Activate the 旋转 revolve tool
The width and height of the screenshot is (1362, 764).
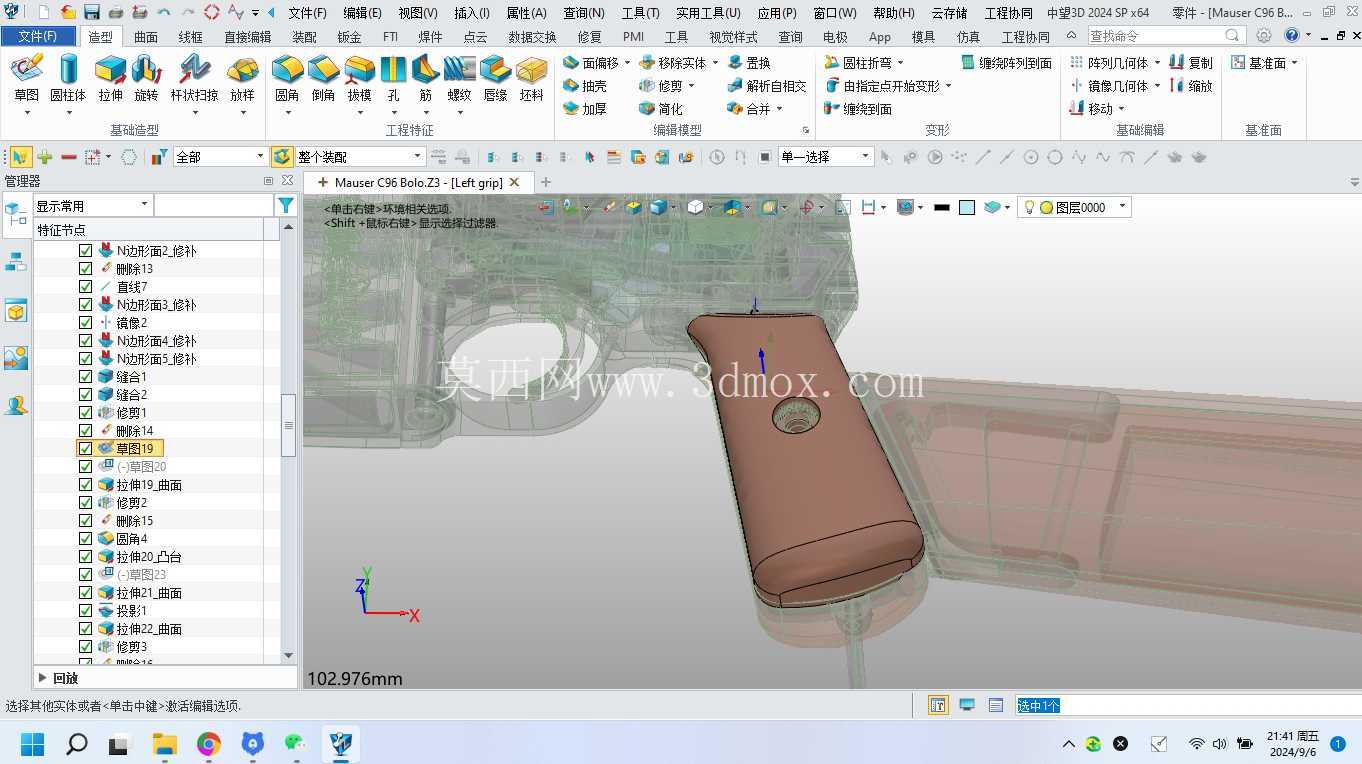(x=146, y=78)
